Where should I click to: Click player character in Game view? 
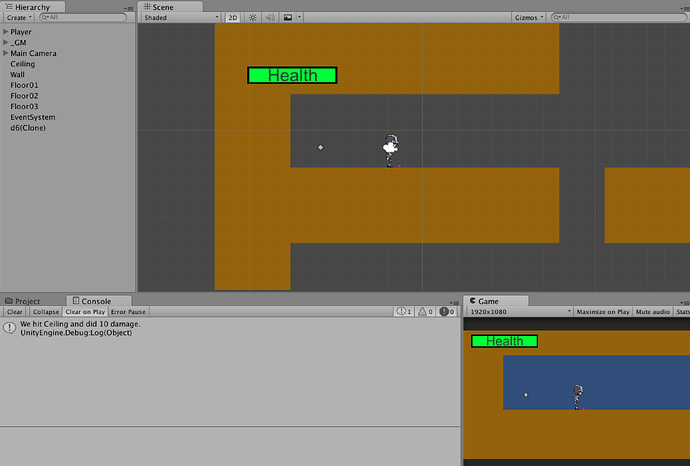(578, 397)
